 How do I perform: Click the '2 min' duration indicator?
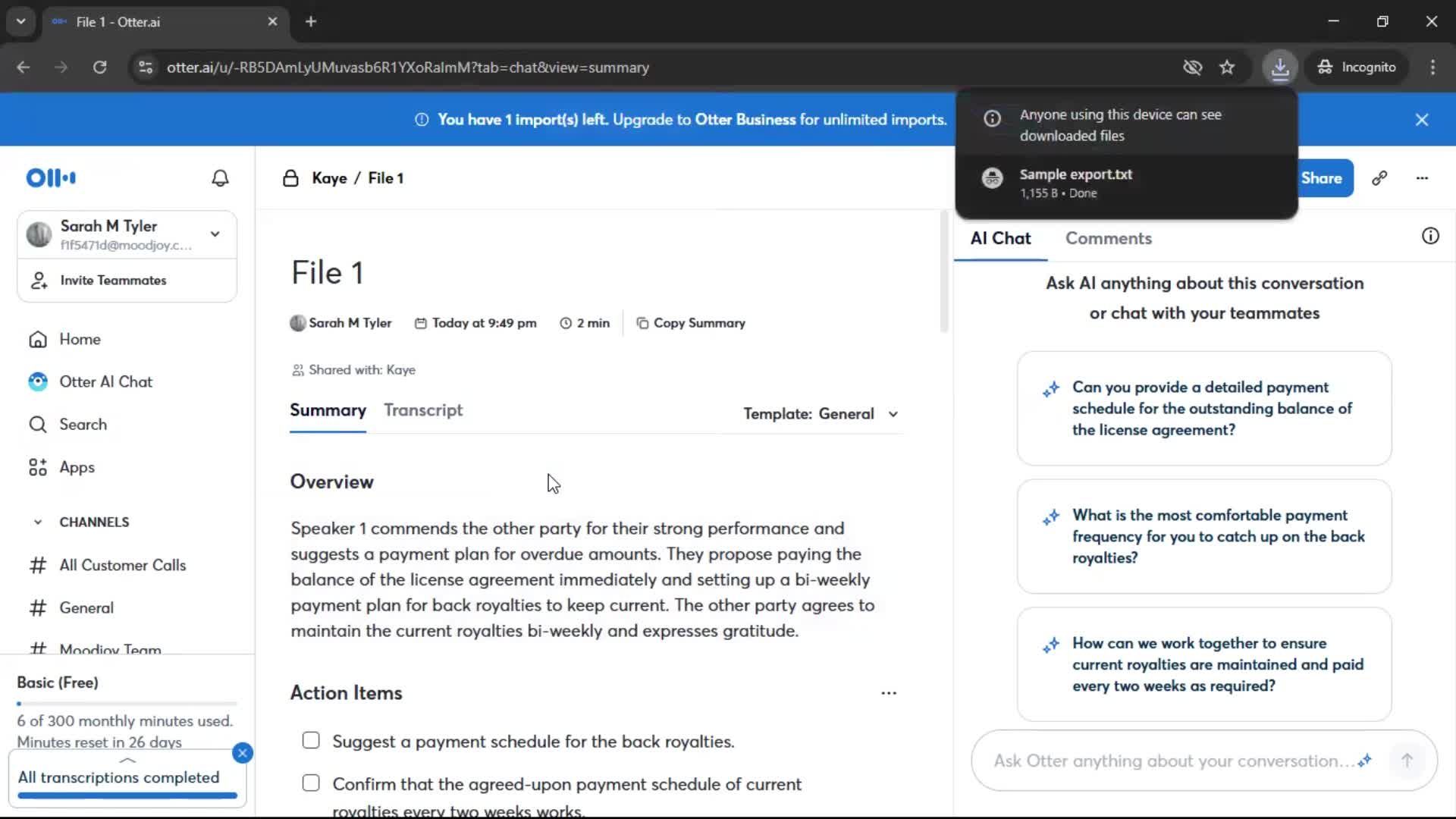(x=585, y=323)
